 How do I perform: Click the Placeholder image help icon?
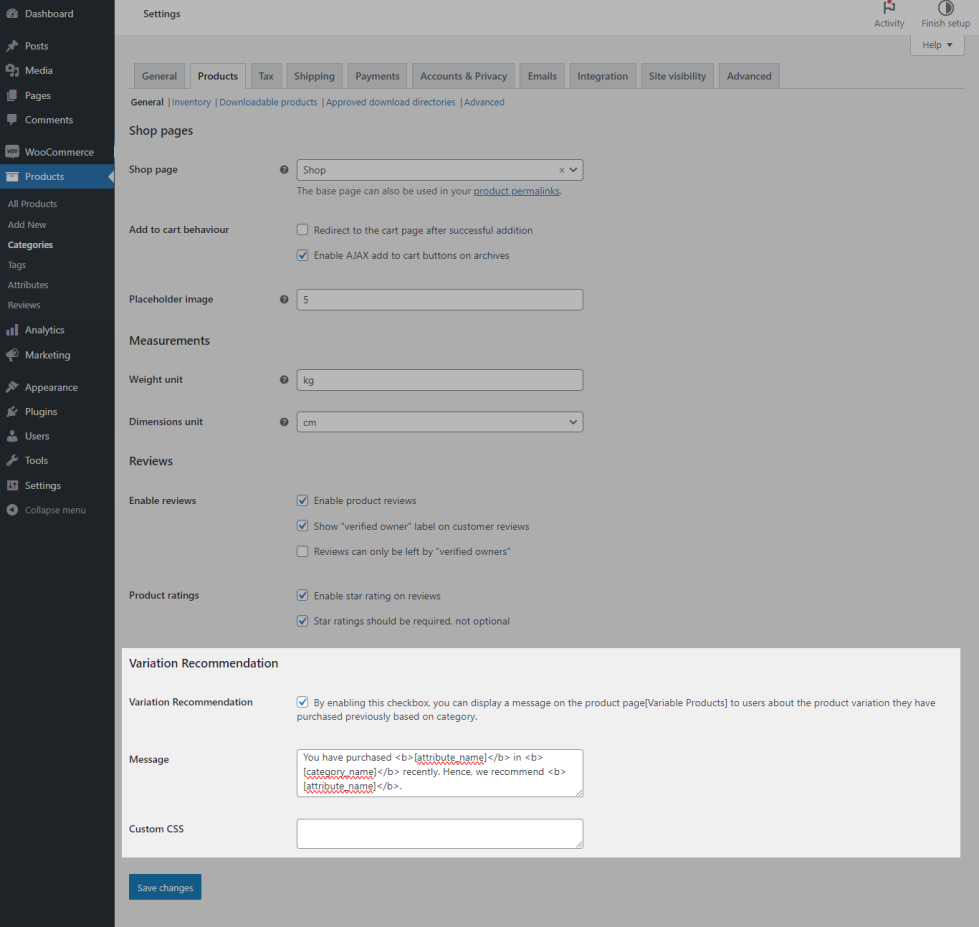tap(284, 300)
